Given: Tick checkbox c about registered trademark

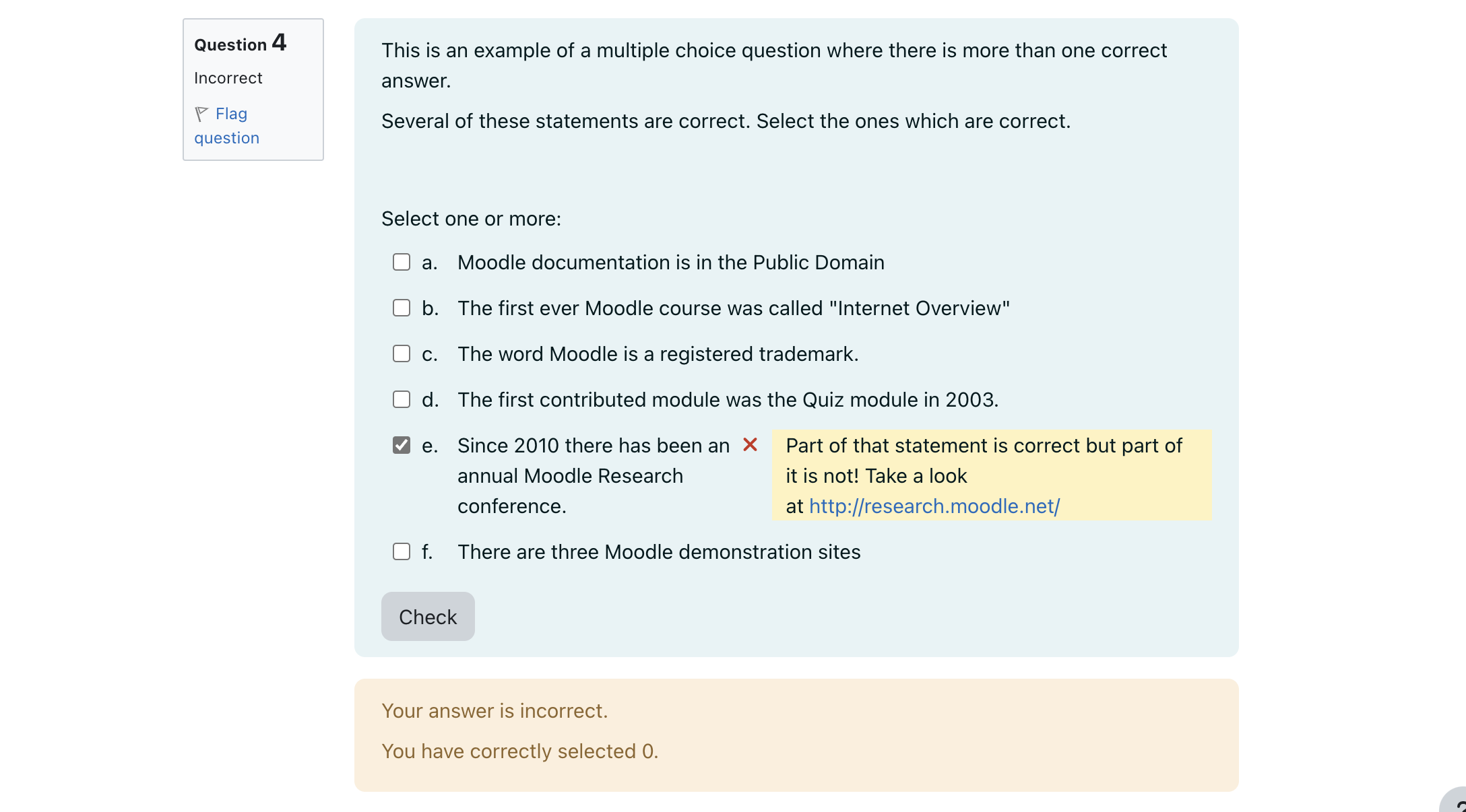Looking at the screenshot, I should pos(402,353).
